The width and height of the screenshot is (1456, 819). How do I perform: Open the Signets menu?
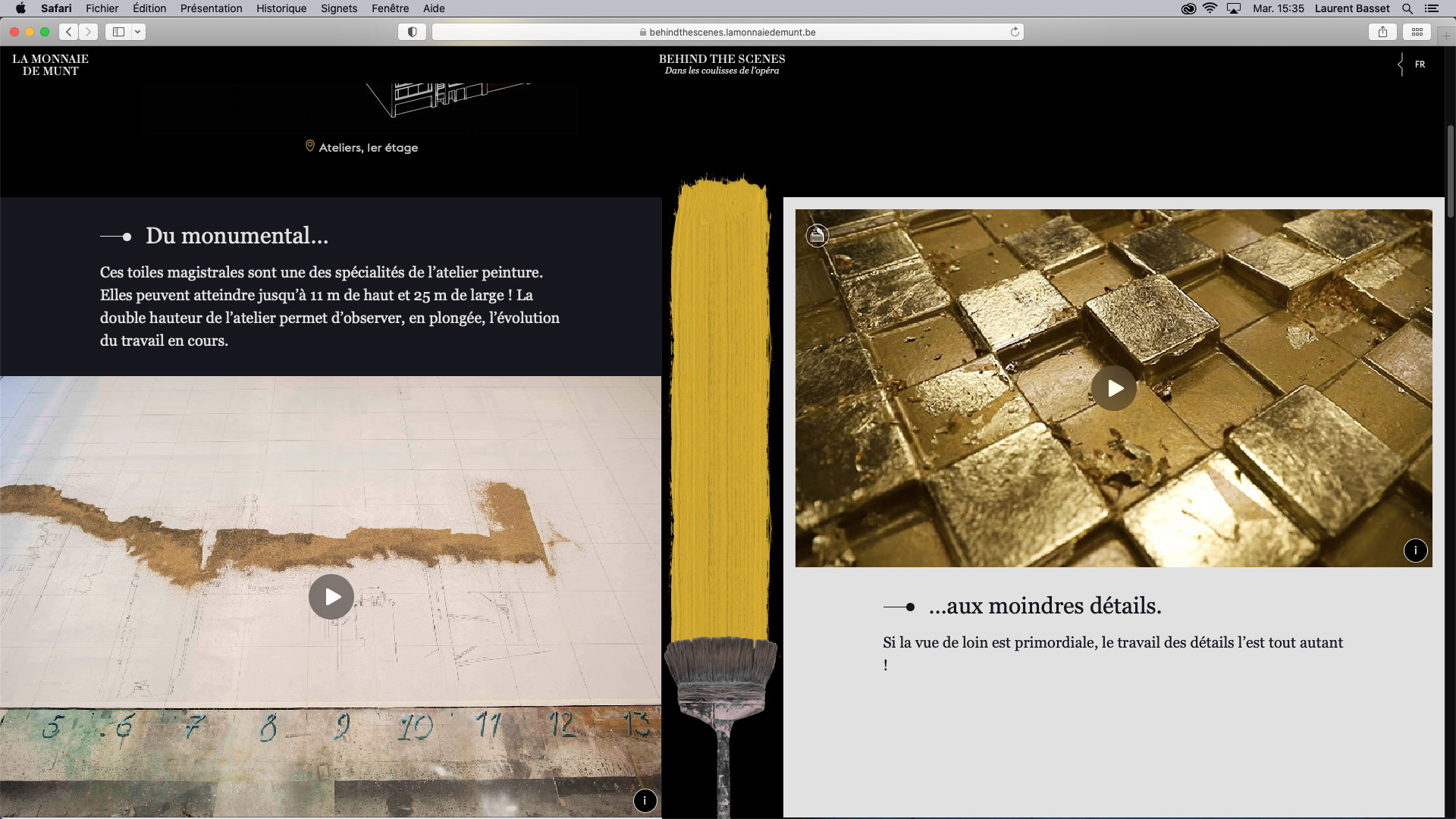point(339,8)
